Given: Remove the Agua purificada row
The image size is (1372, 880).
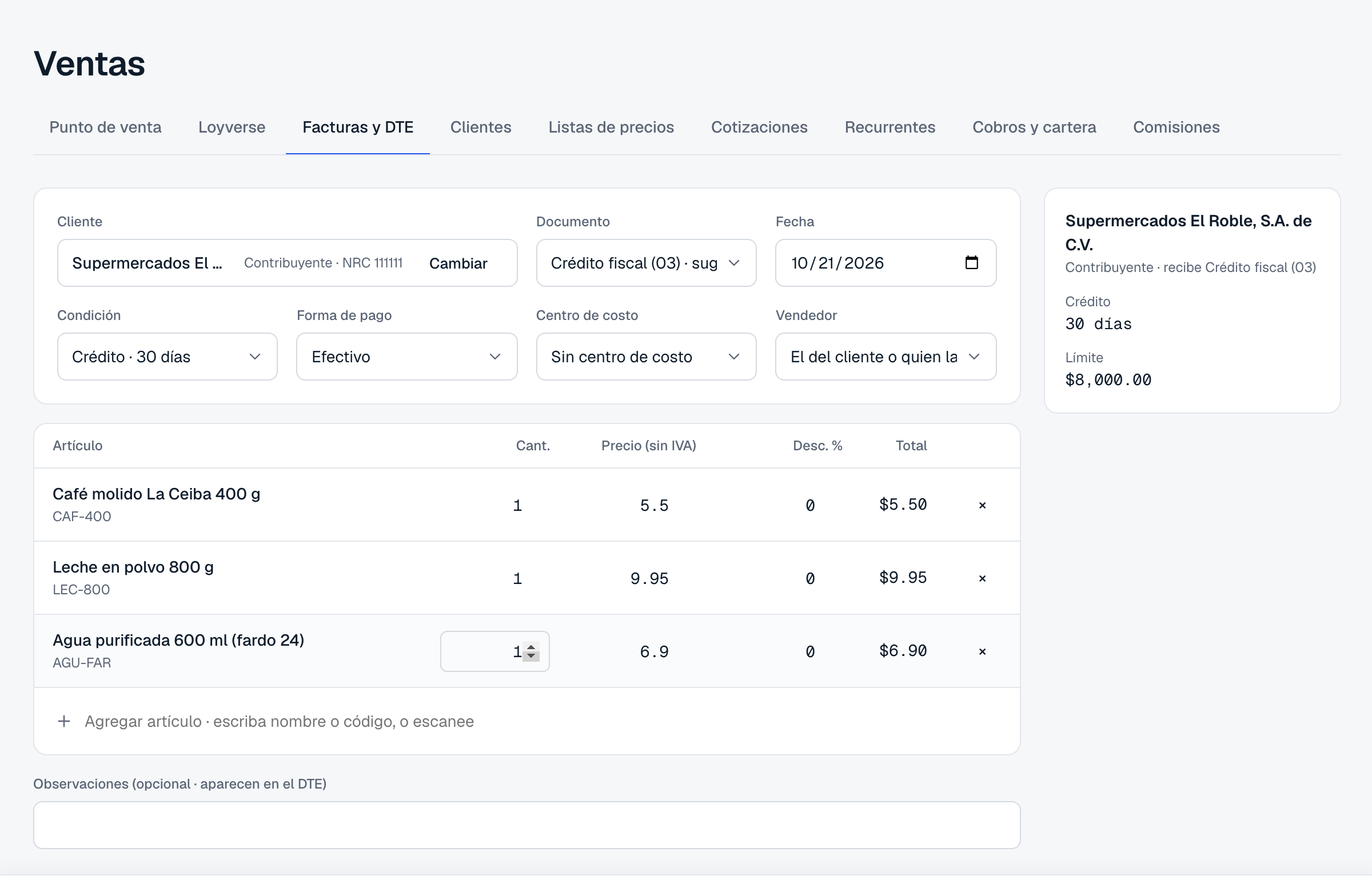Looking at the screenshot, I should pyautogui.click(x=982, y=651).
